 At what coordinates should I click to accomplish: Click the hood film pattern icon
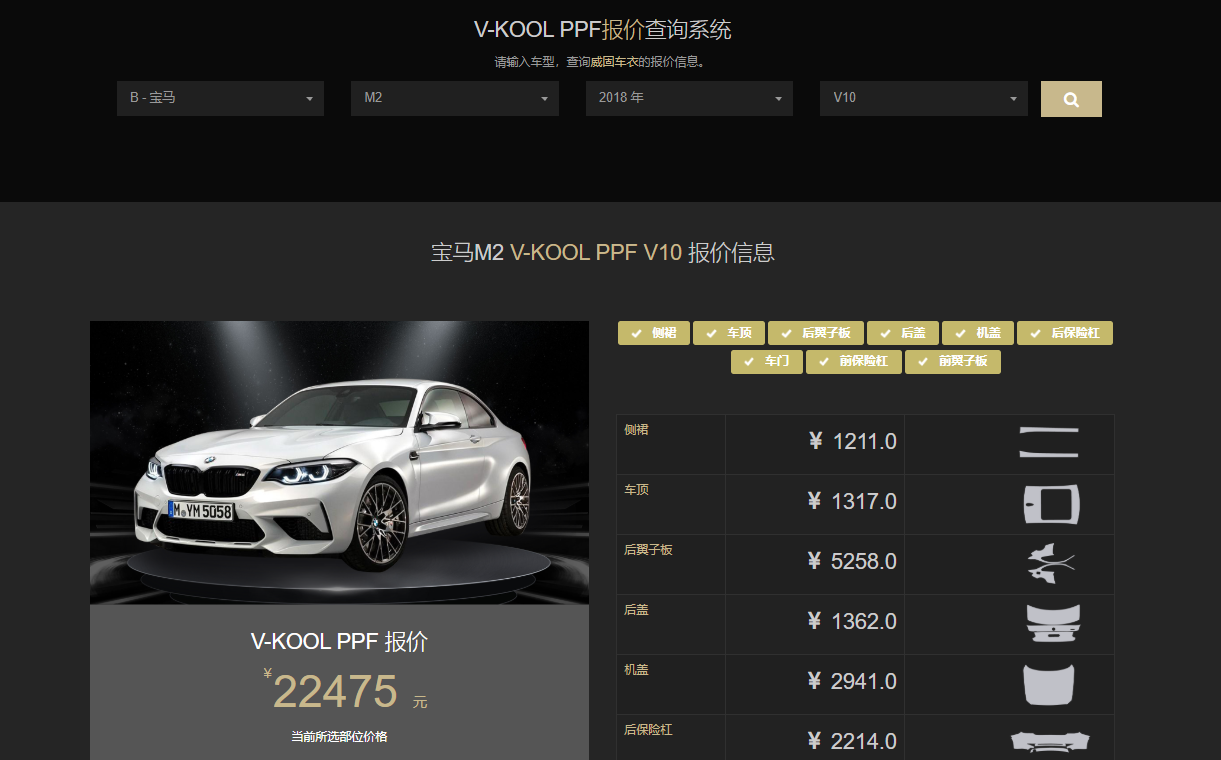point(1049,684)
